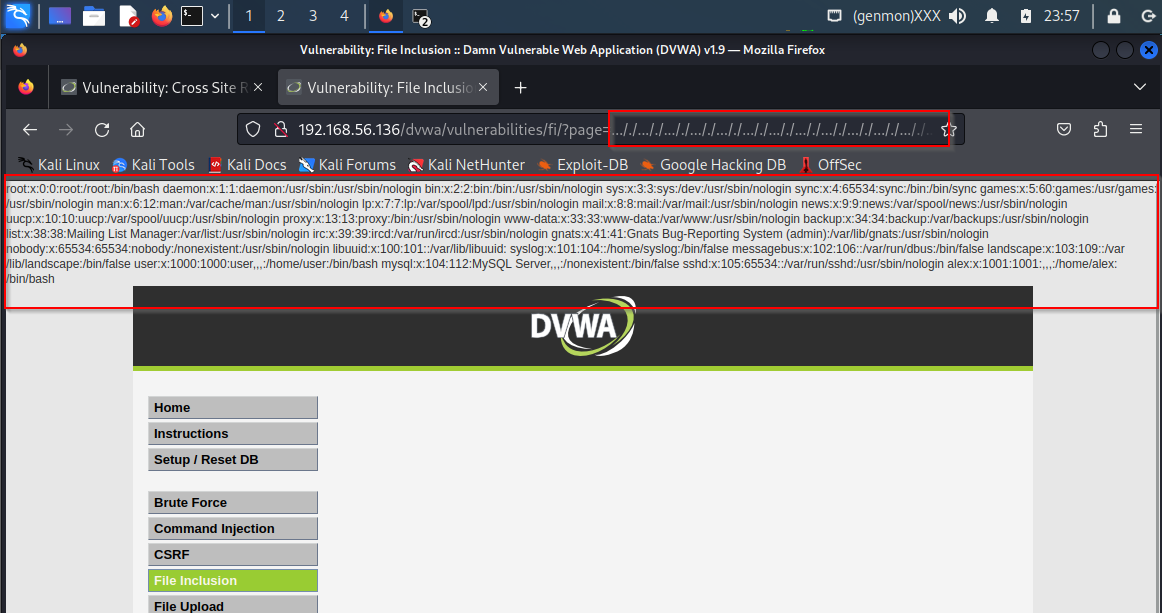This screenshot has height=613, width=1162.
Task: Click the display monitor tray icon
Action: point(834,16)
